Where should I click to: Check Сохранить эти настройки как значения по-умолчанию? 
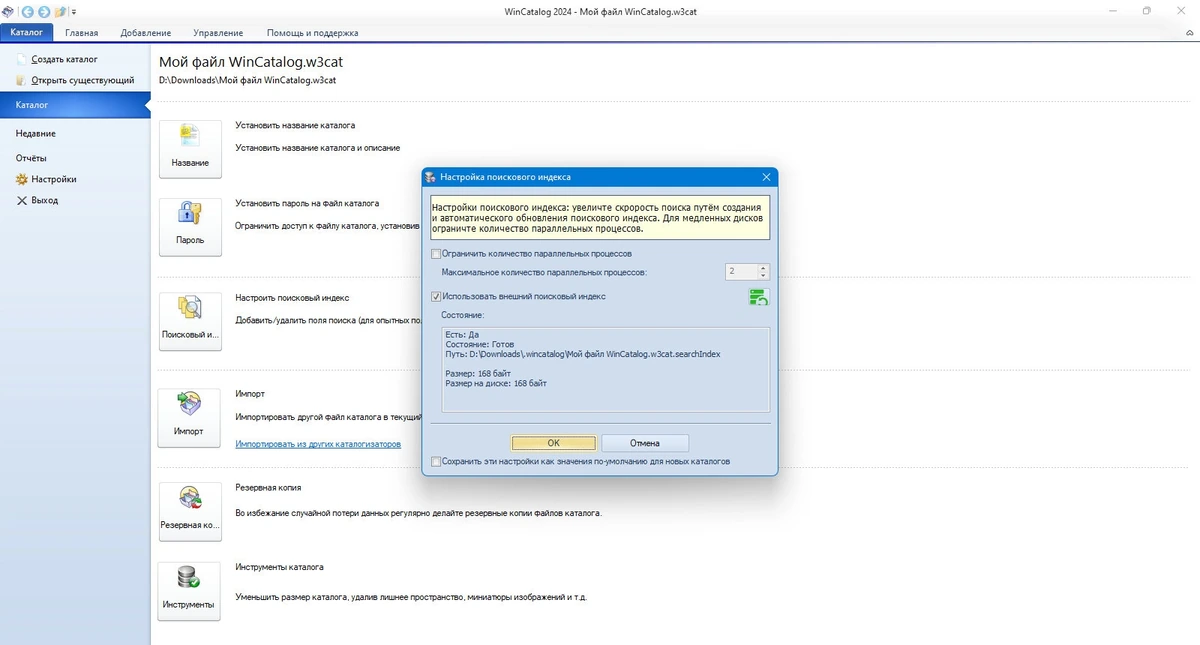coord(436,462)
